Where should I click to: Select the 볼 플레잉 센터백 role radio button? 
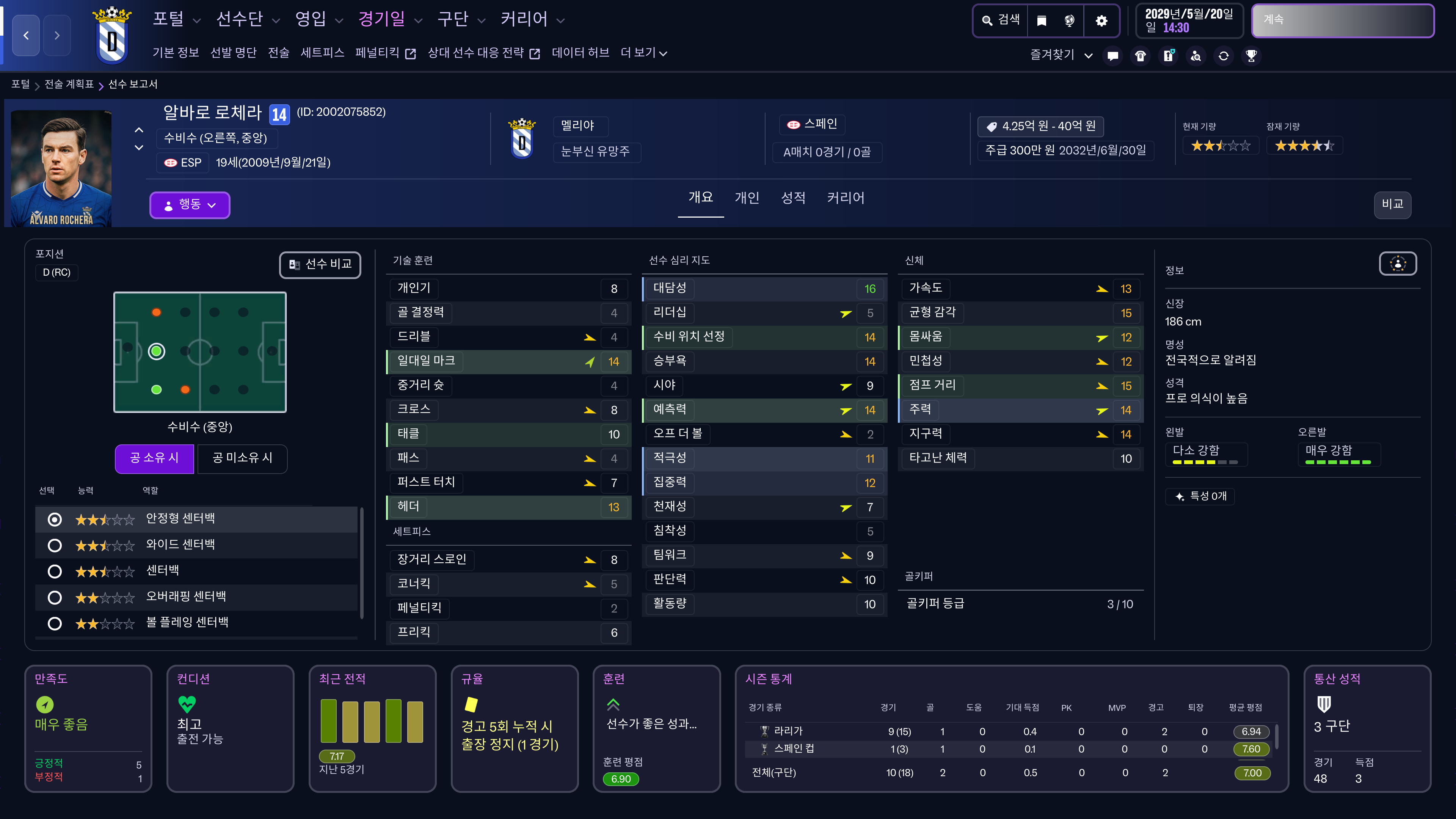(x=55, y=623)
